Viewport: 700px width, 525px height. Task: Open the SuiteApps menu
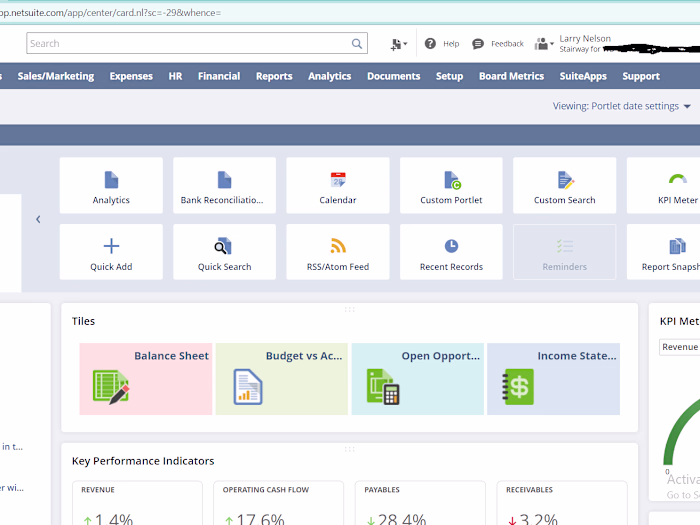(x=583, y=76)
